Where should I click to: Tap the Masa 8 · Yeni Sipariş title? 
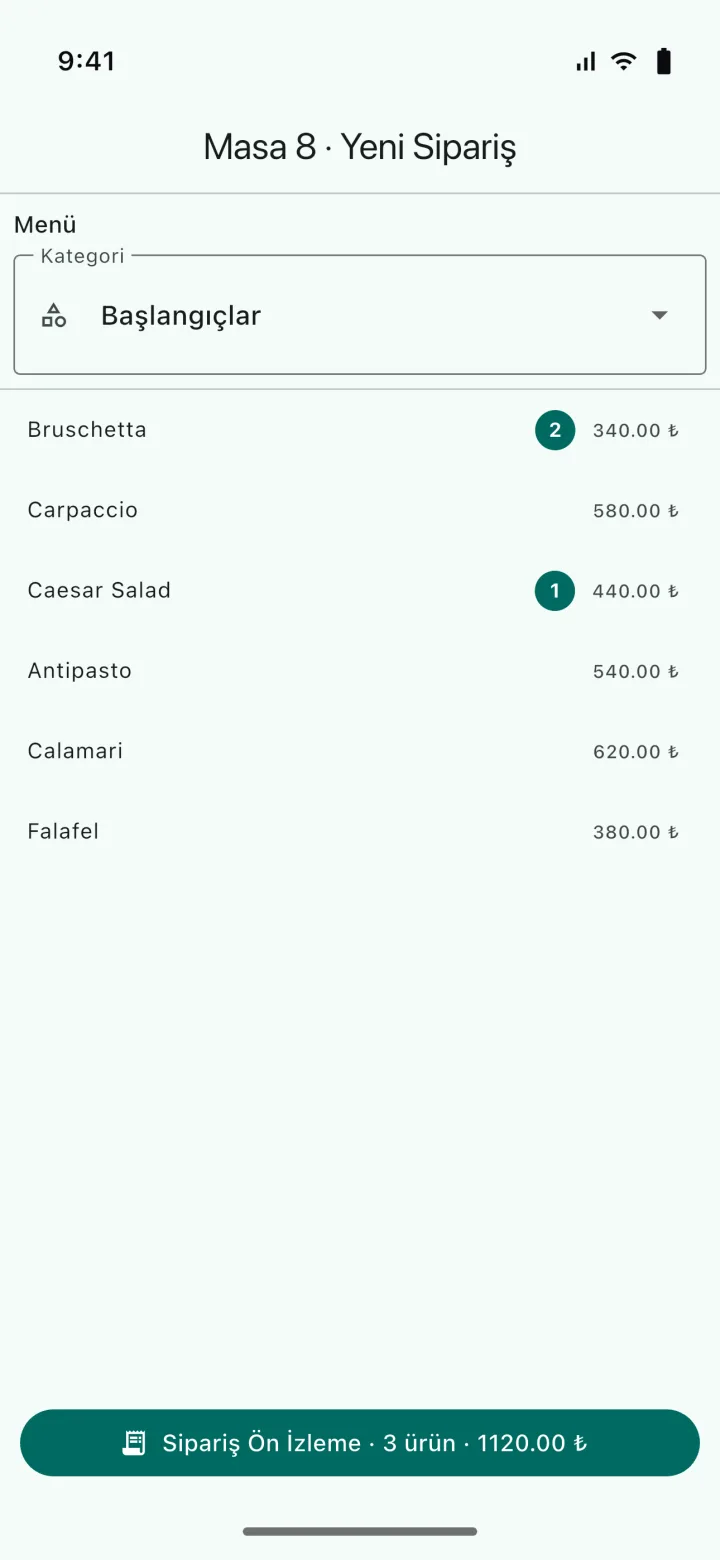point(360,147)
